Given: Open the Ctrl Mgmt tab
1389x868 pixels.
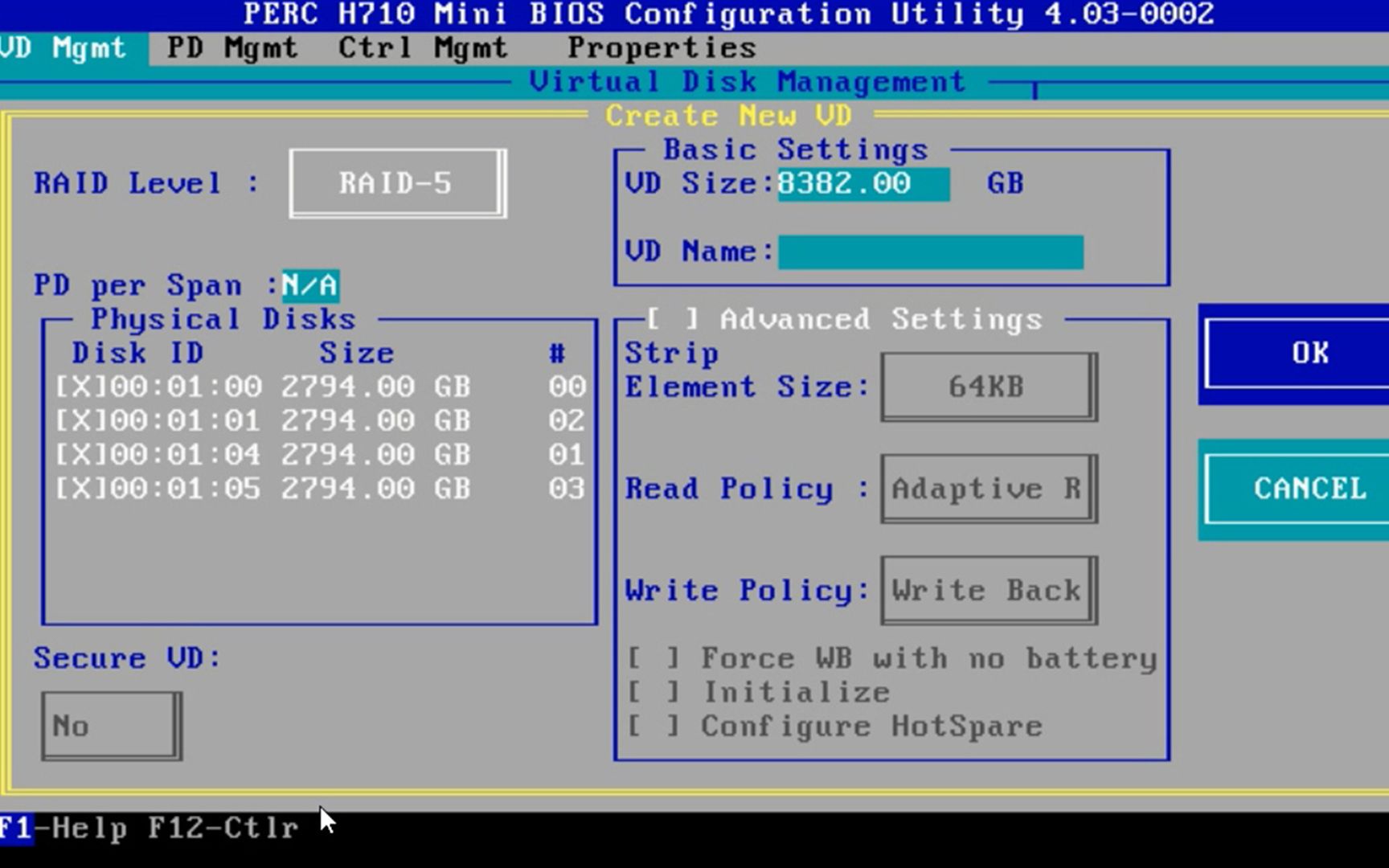Looking at the screenshot, I should click(x=423, y=48).
